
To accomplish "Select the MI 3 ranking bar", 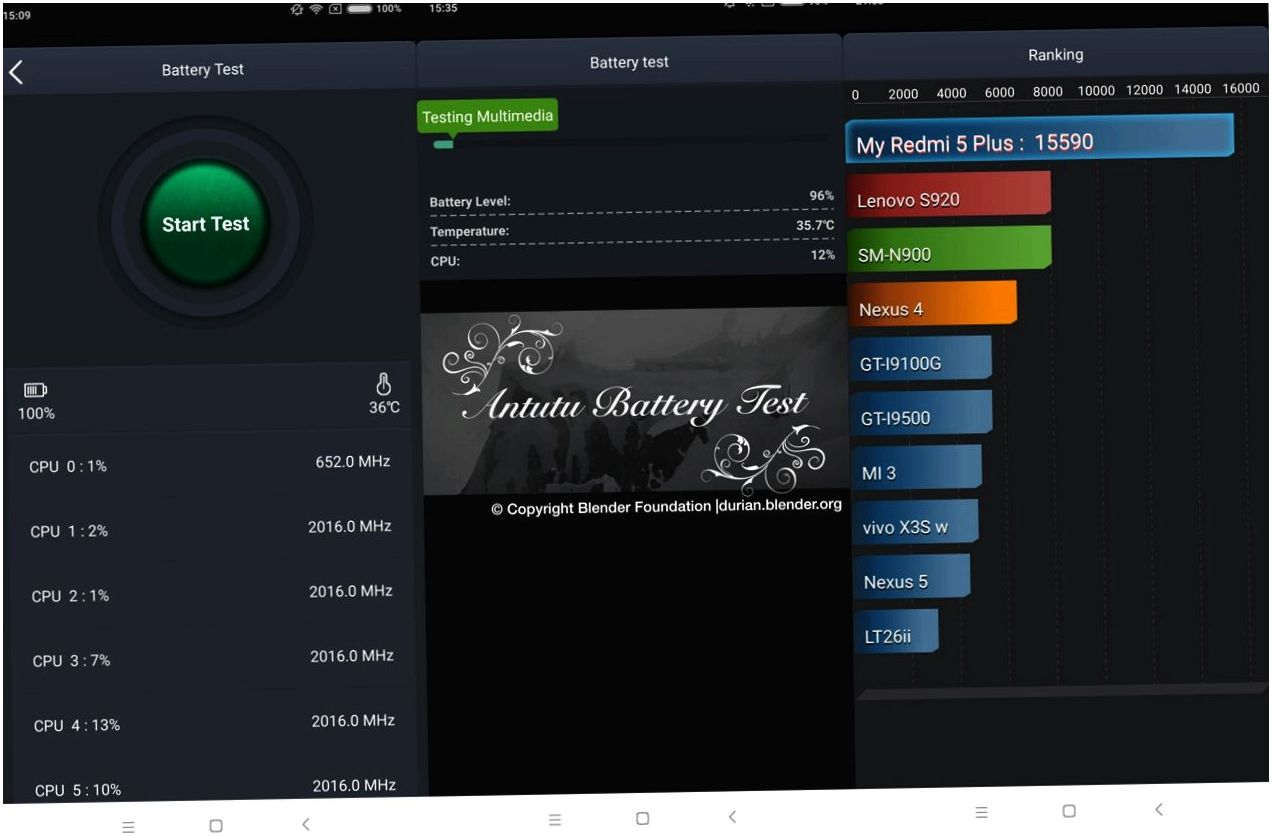I will [x=917, y=467].
